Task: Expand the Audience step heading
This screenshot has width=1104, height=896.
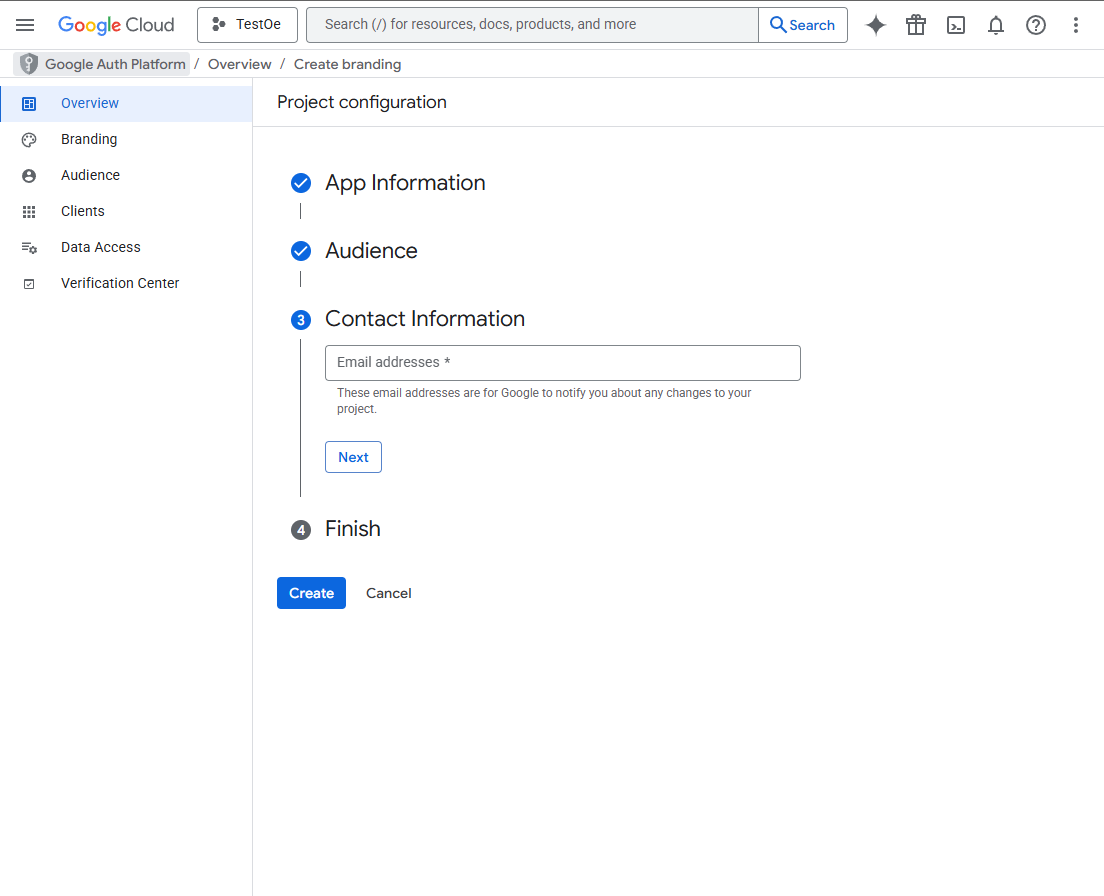Action: [371, 251]
